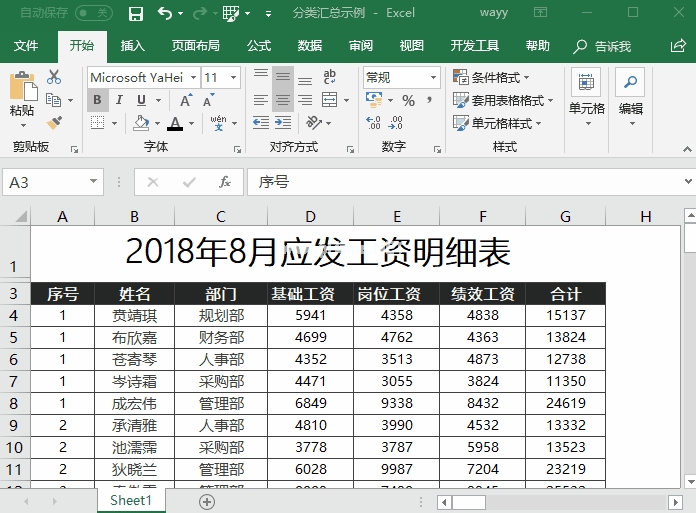Click the percent style icon
Image resolution: width=696 pixels, height=513 pixels.
[x=408, y=100]
